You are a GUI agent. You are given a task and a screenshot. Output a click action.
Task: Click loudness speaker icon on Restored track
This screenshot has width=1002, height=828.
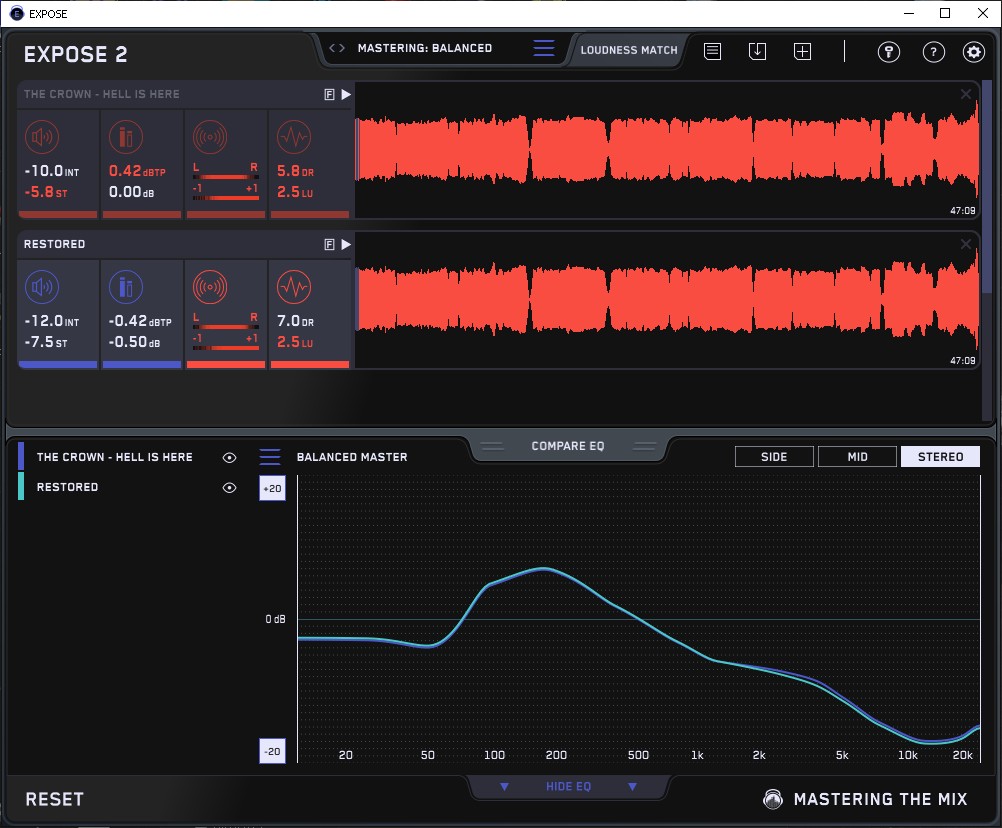pos(42,287)
